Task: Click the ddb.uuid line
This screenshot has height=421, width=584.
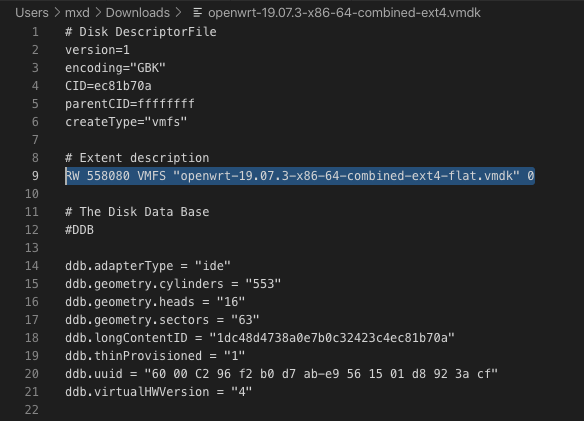Action: coord(281,374)
